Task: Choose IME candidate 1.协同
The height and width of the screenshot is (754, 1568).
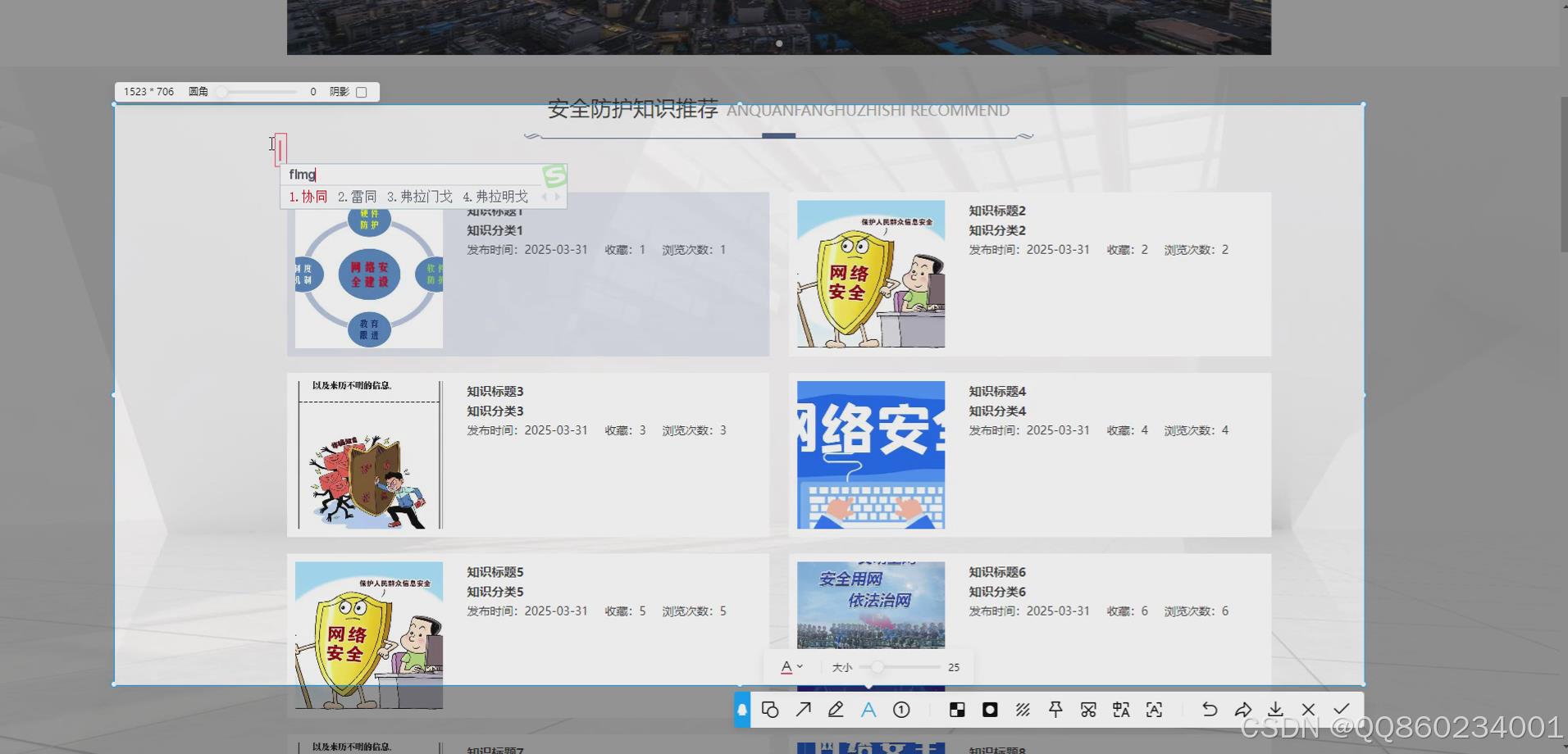Action: [308, 197]
